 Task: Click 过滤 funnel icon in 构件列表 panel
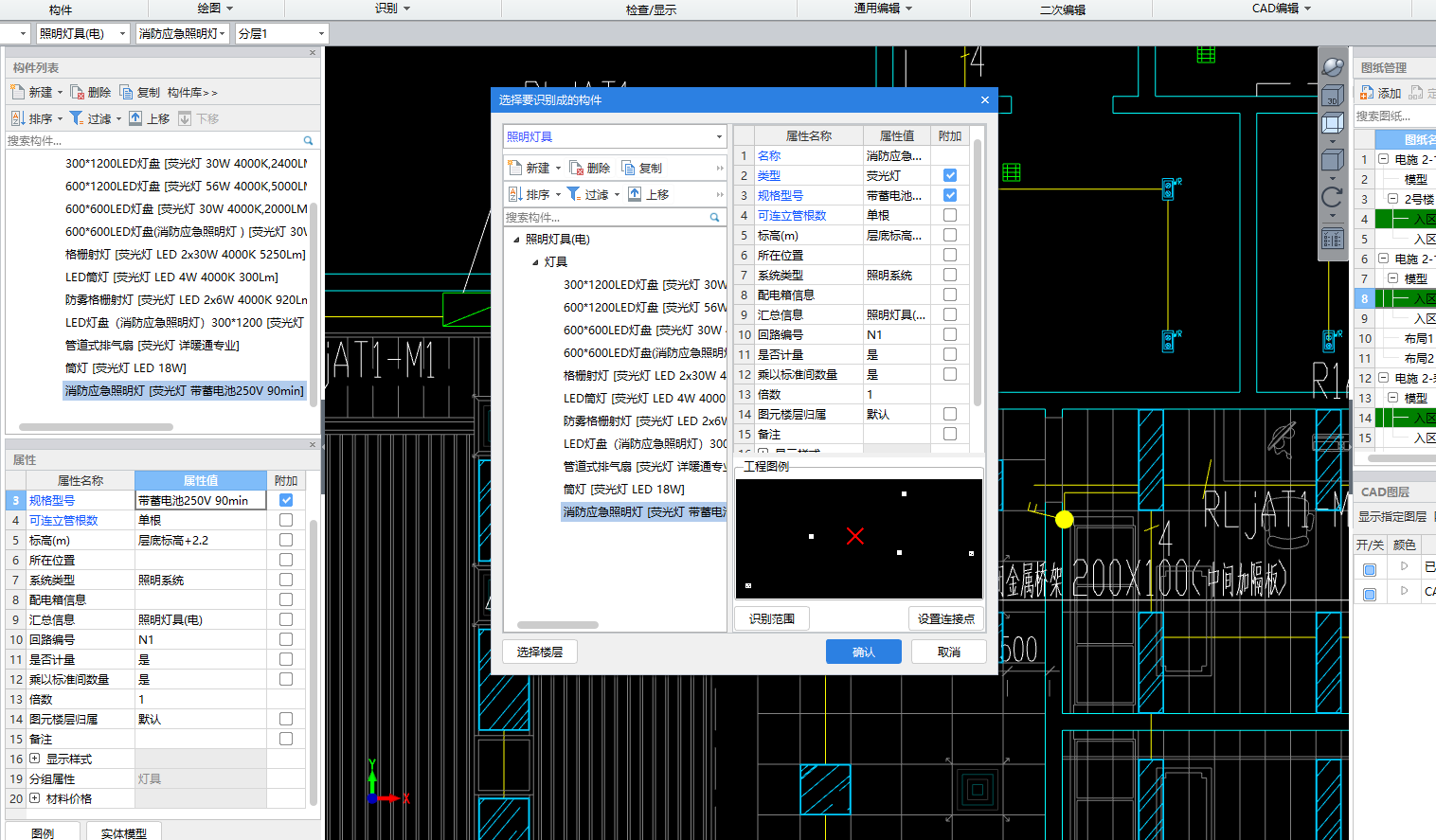pos(77,118)
